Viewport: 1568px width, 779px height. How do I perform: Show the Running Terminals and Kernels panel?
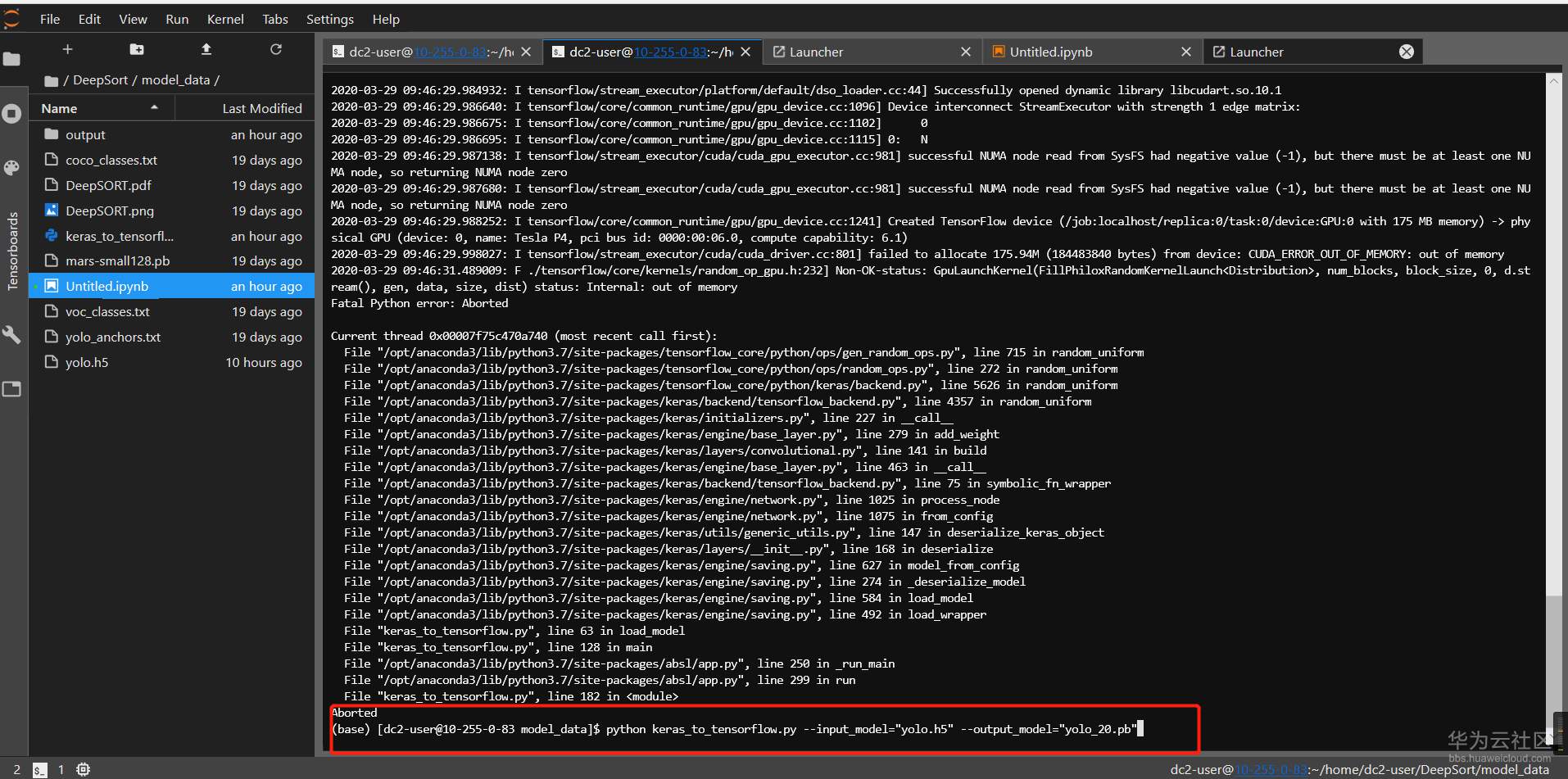pos(12,113)
